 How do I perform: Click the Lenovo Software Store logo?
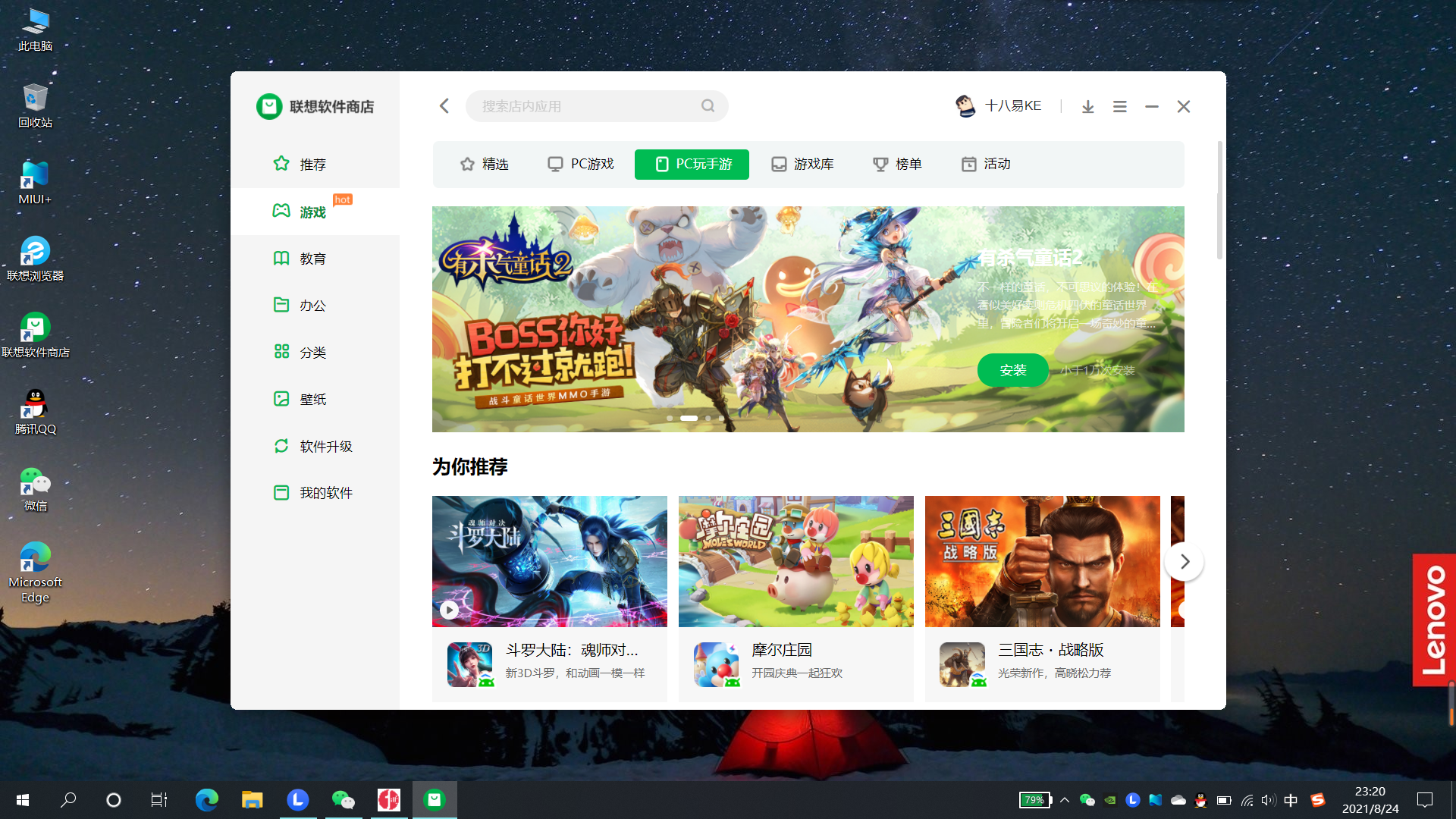315,106
